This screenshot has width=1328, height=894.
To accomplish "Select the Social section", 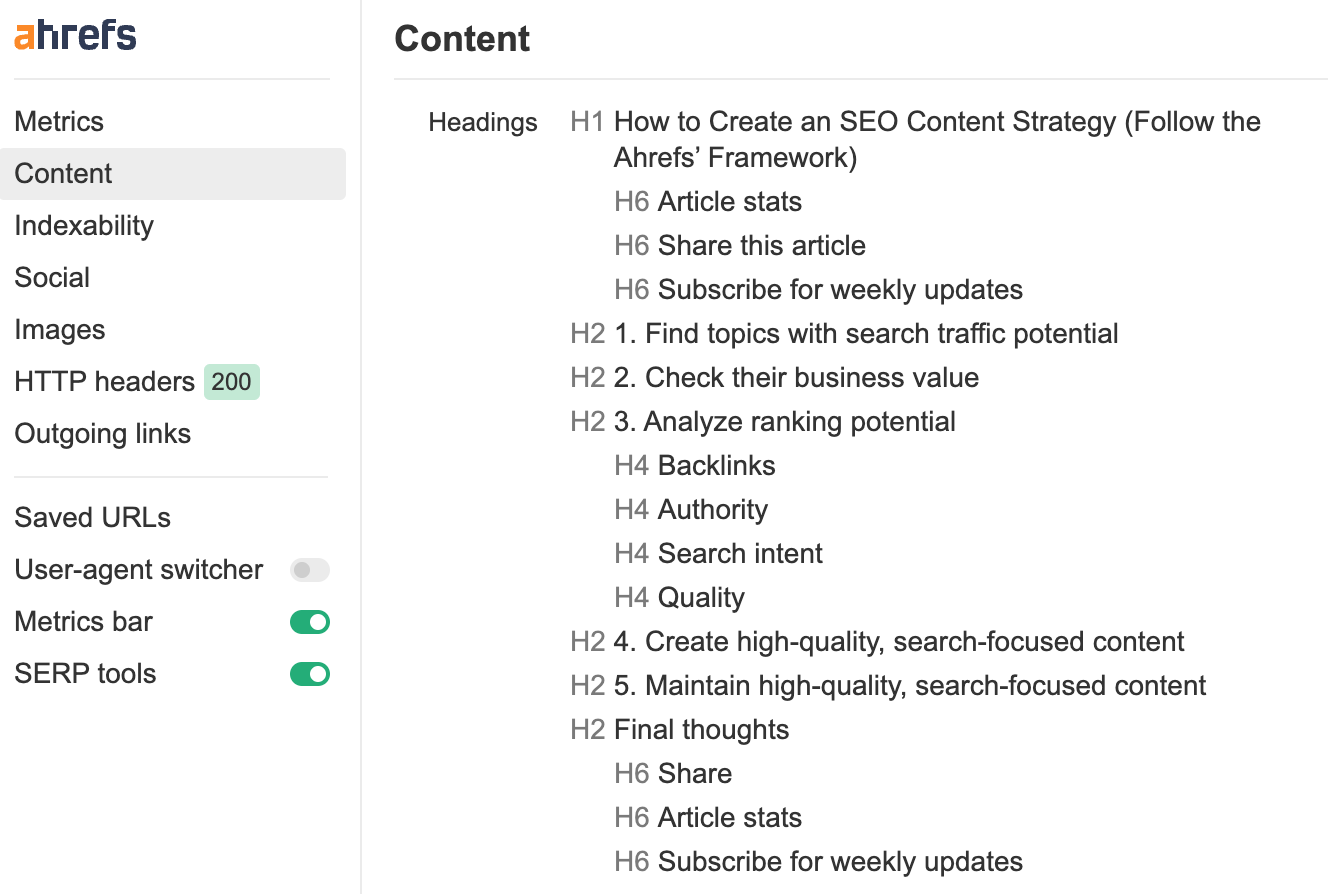I will tap(52, 277).
